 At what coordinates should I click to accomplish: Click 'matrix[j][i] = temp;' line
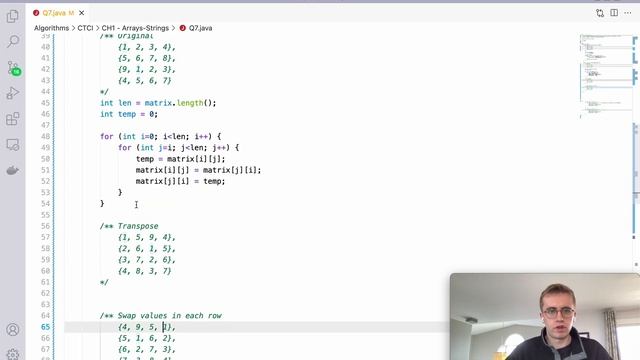180,181
